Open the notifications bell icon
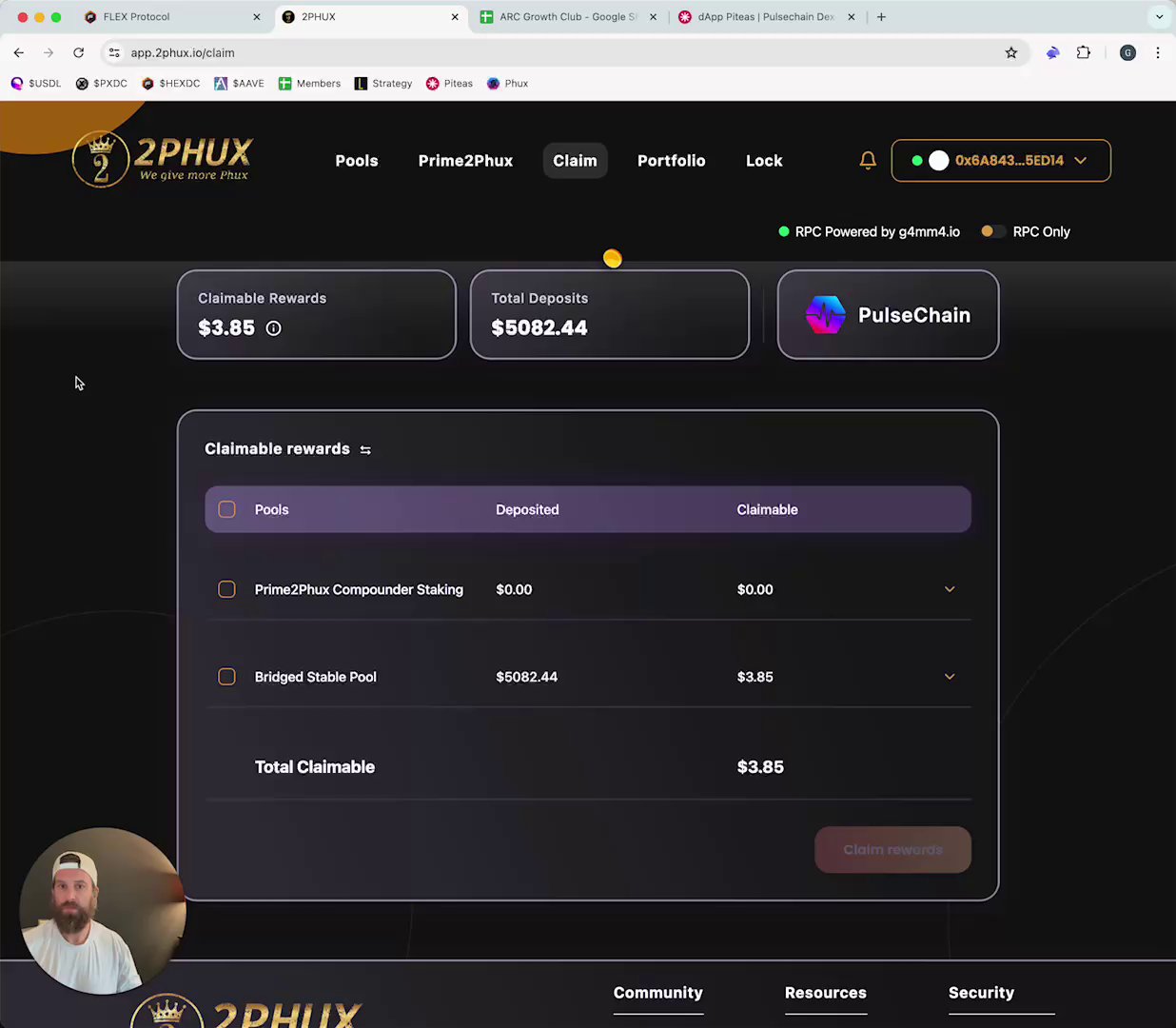This screenshot has width=1176, height=1028. pyautogui.click(x=868, y=160)
